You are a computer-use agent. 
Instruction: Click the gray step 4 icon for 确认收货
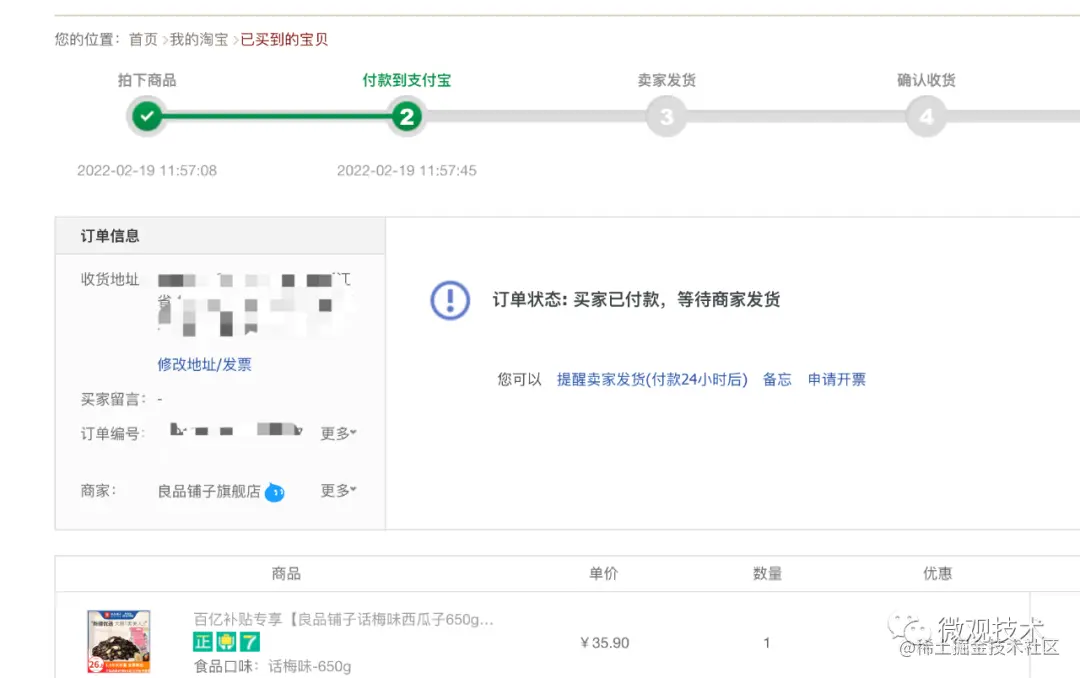coord(926,116)
